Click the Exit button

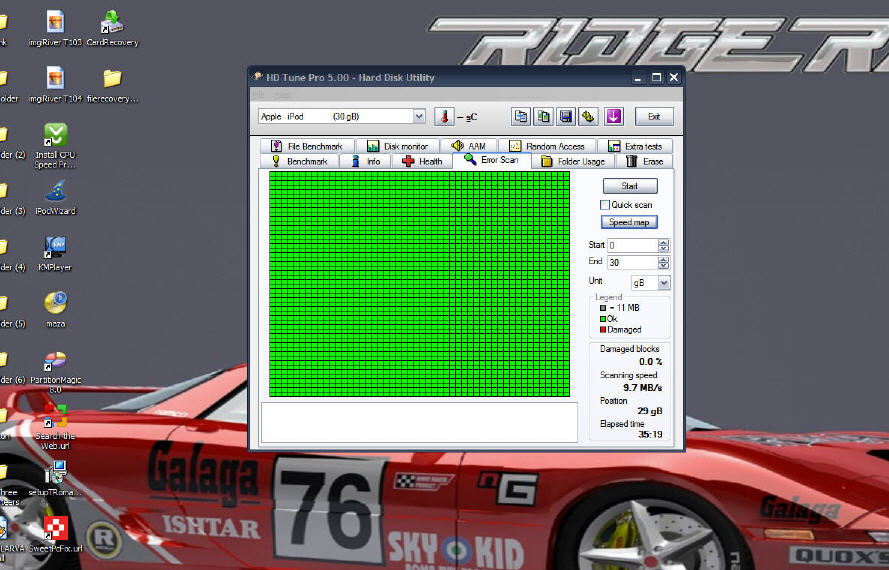654,116
